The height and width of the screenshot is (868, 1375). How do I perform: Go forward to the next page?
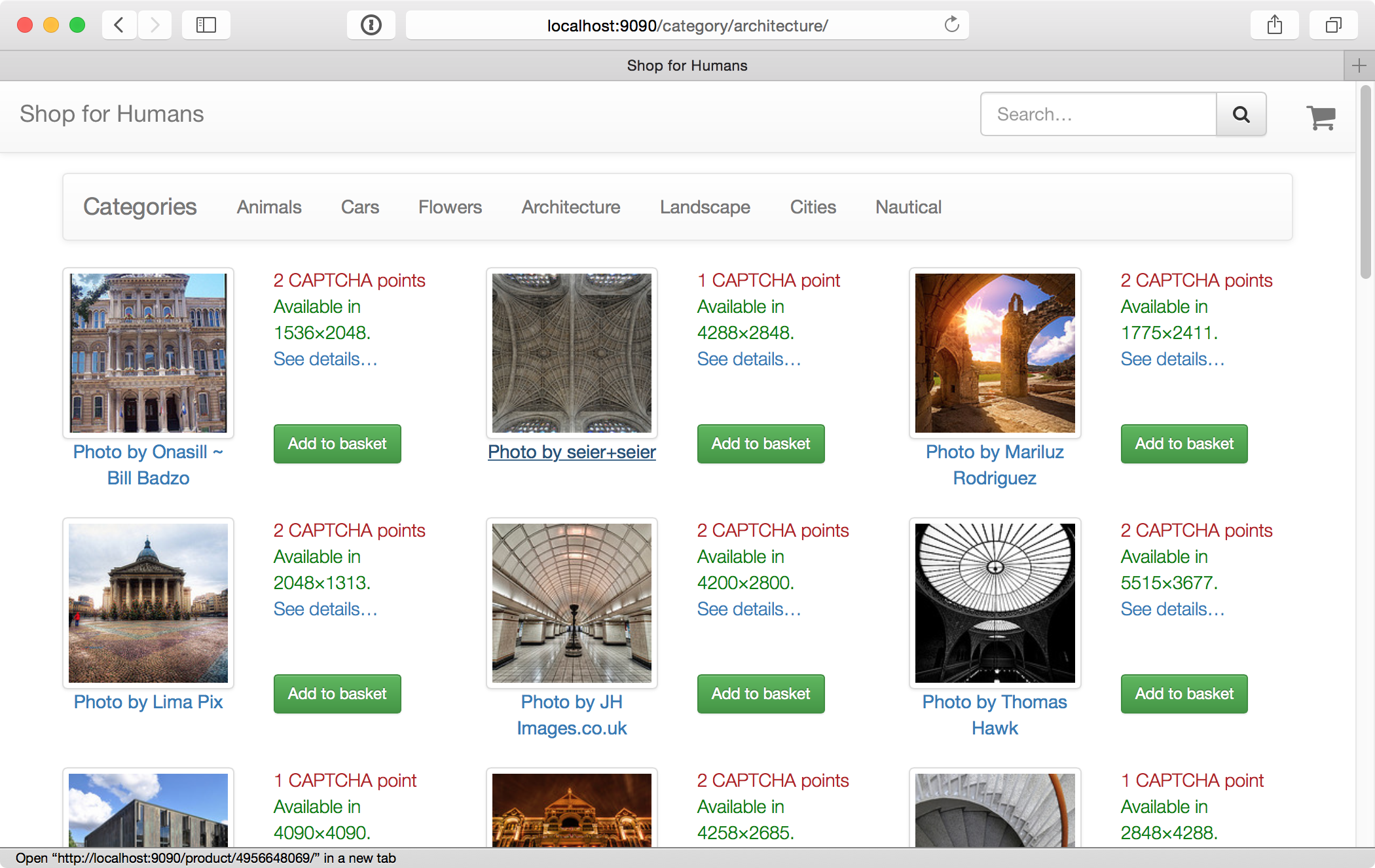pyautogui.click(x=155, y=26)
